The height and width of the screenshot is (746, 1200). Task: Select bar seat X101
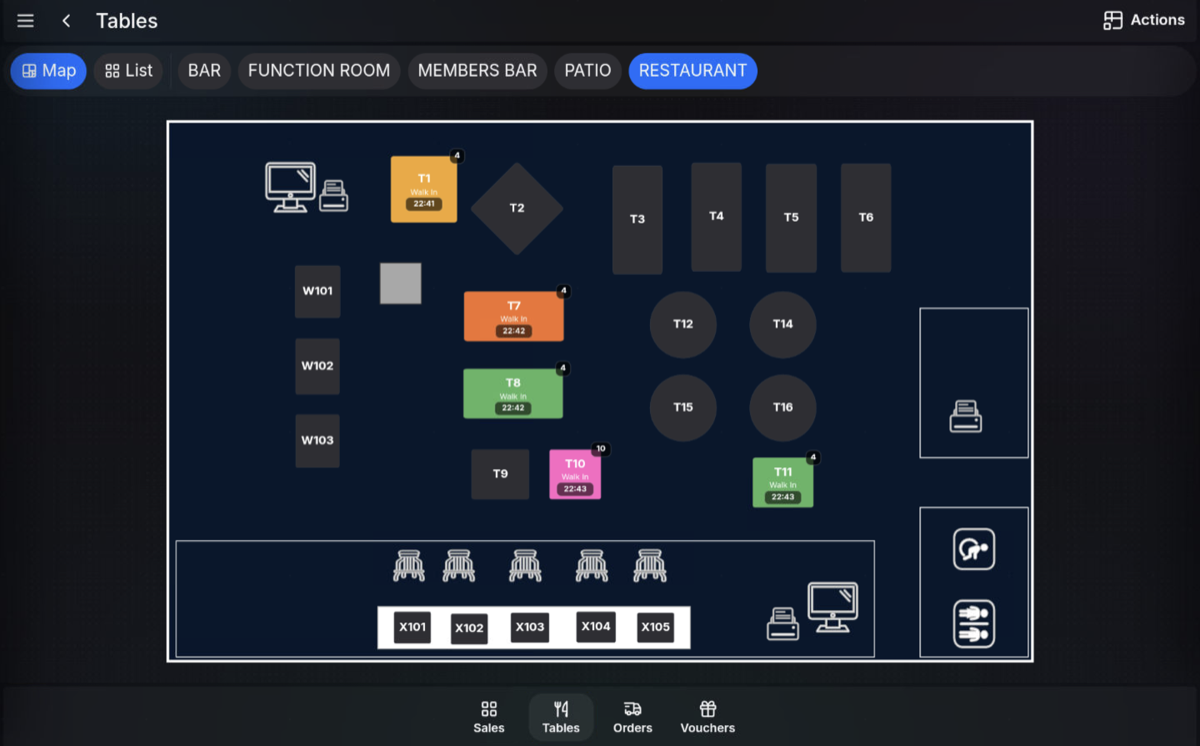(412, 627)
